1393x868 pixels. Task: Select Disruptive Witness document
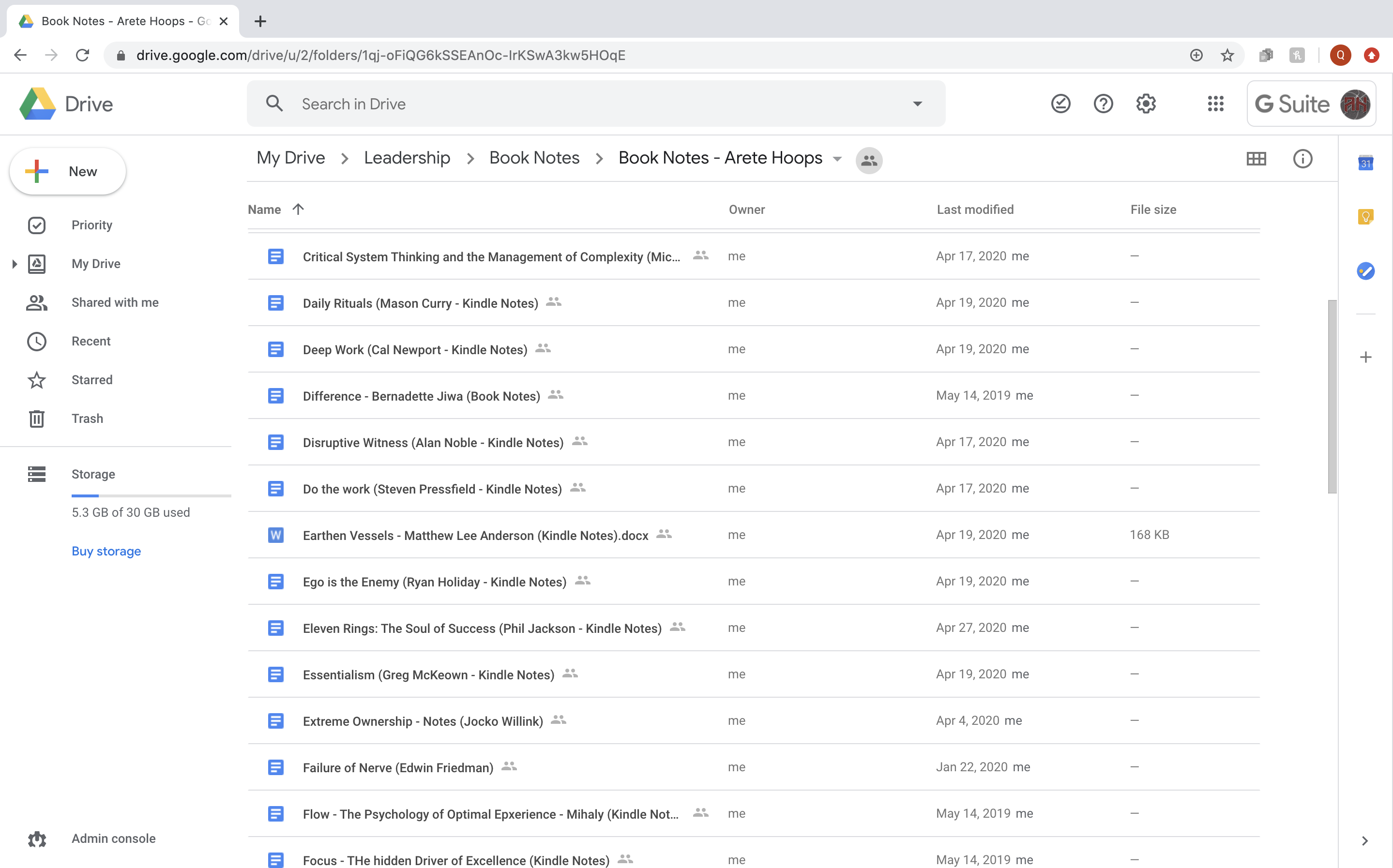pos(753,442)
